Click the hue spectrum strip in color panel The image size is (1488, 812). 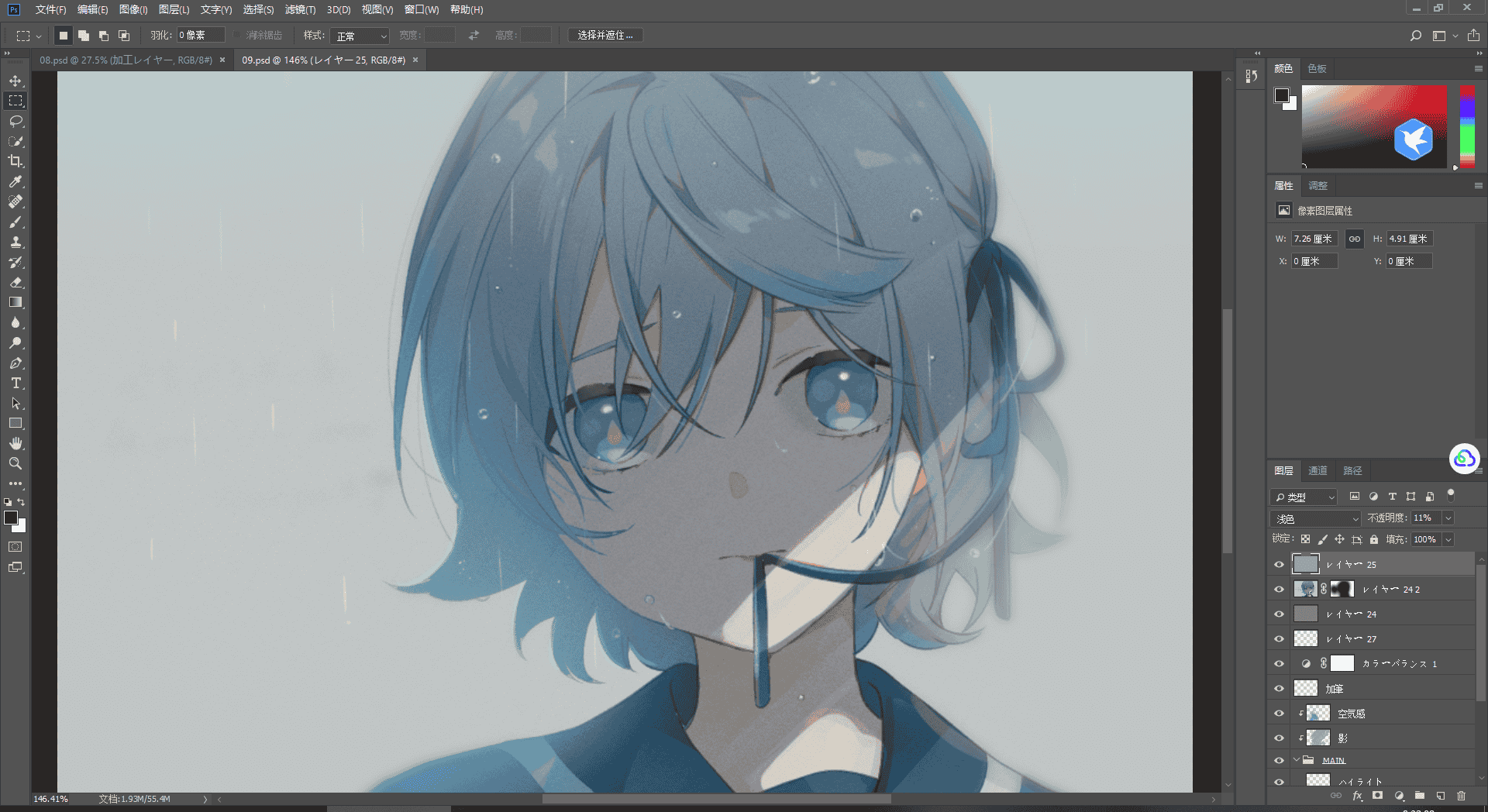point(1467,126)
